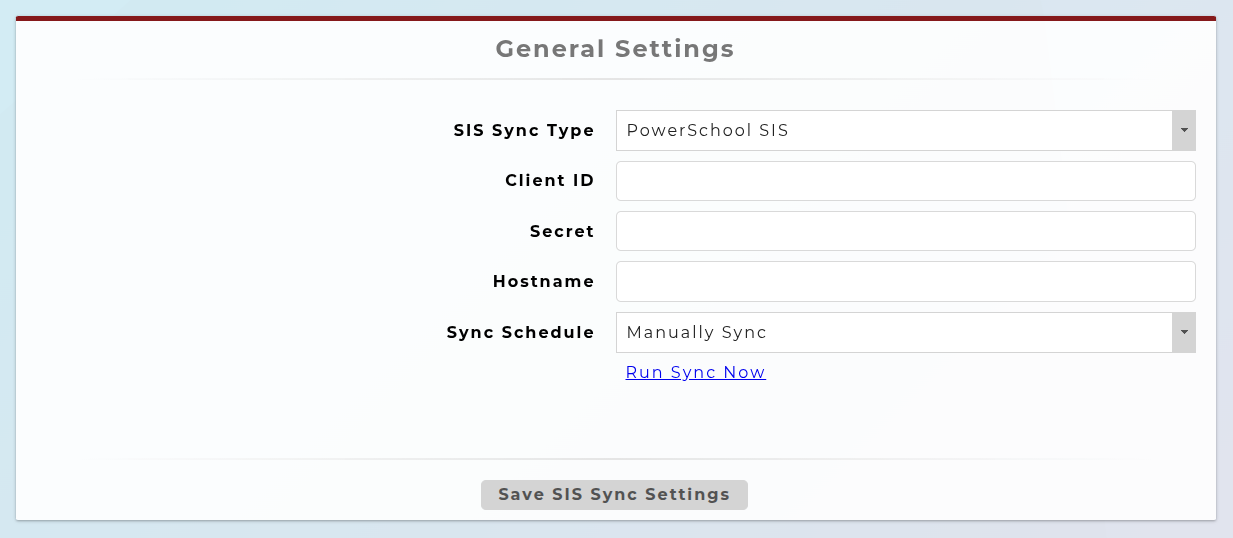
Task: Click into the Secret text box
Action: coord(905,231)
